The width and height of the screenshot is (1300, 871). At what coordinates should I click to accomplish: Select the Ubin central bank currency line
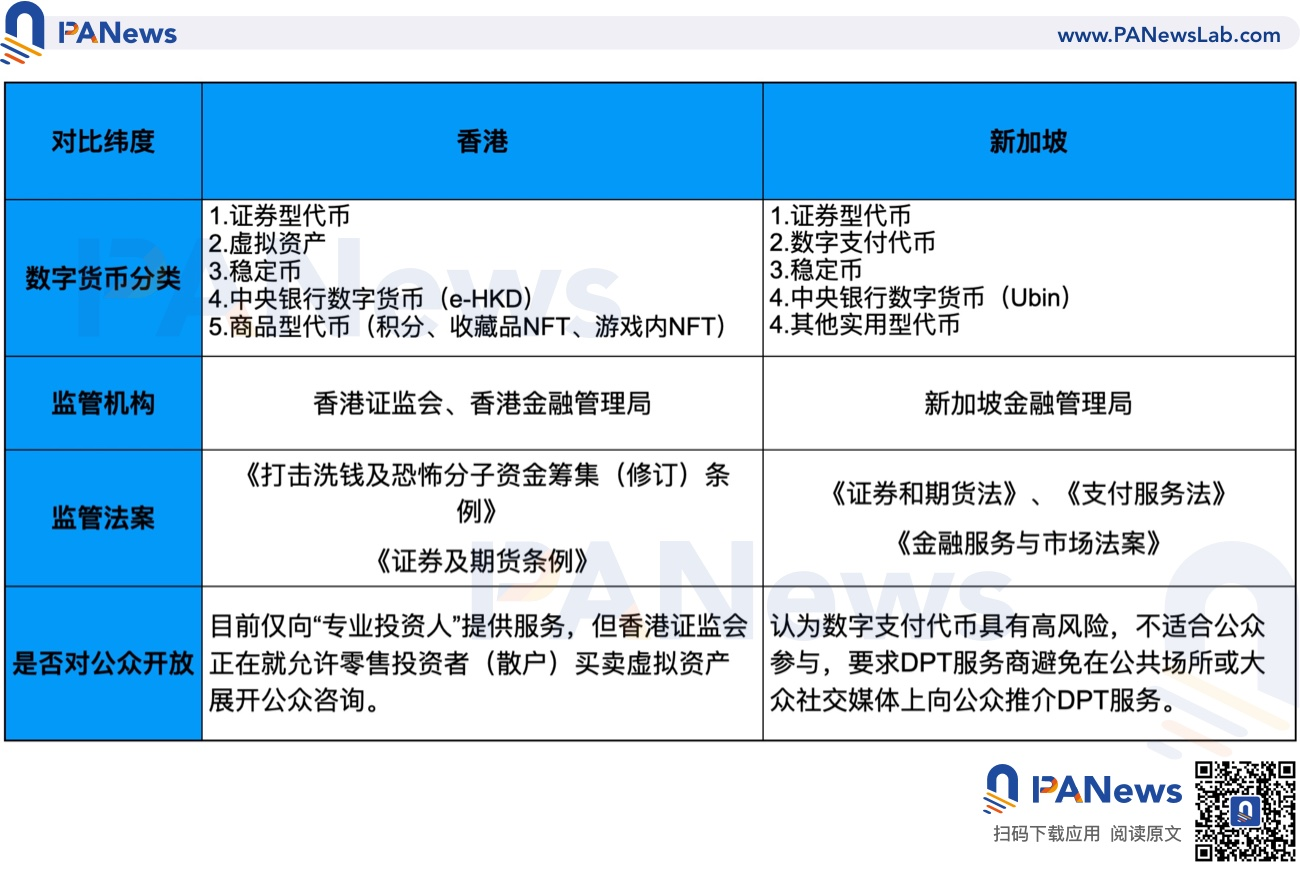point(920,298)
